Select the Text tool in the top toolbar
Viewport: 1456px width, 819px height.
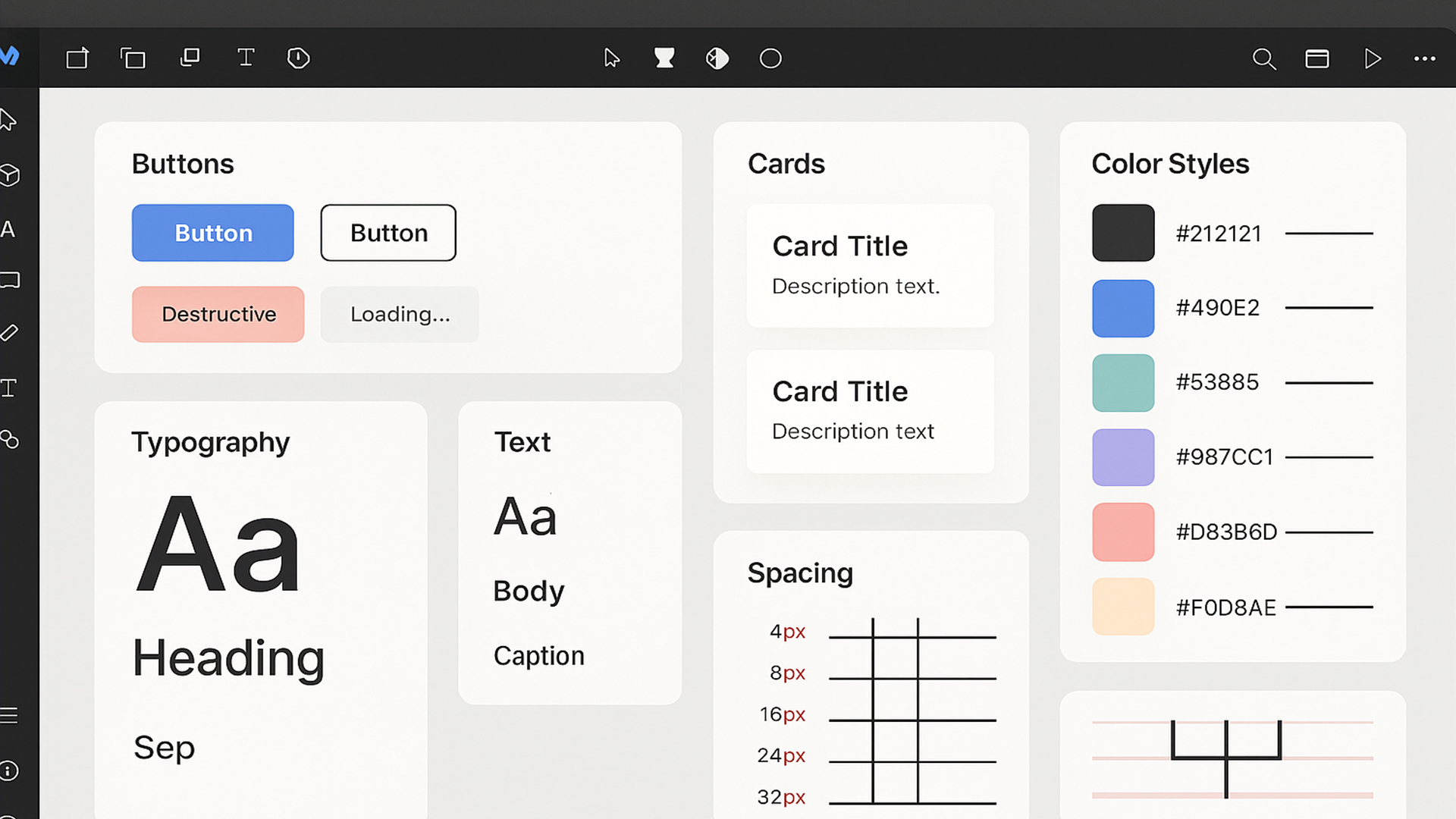coord(246,58)
